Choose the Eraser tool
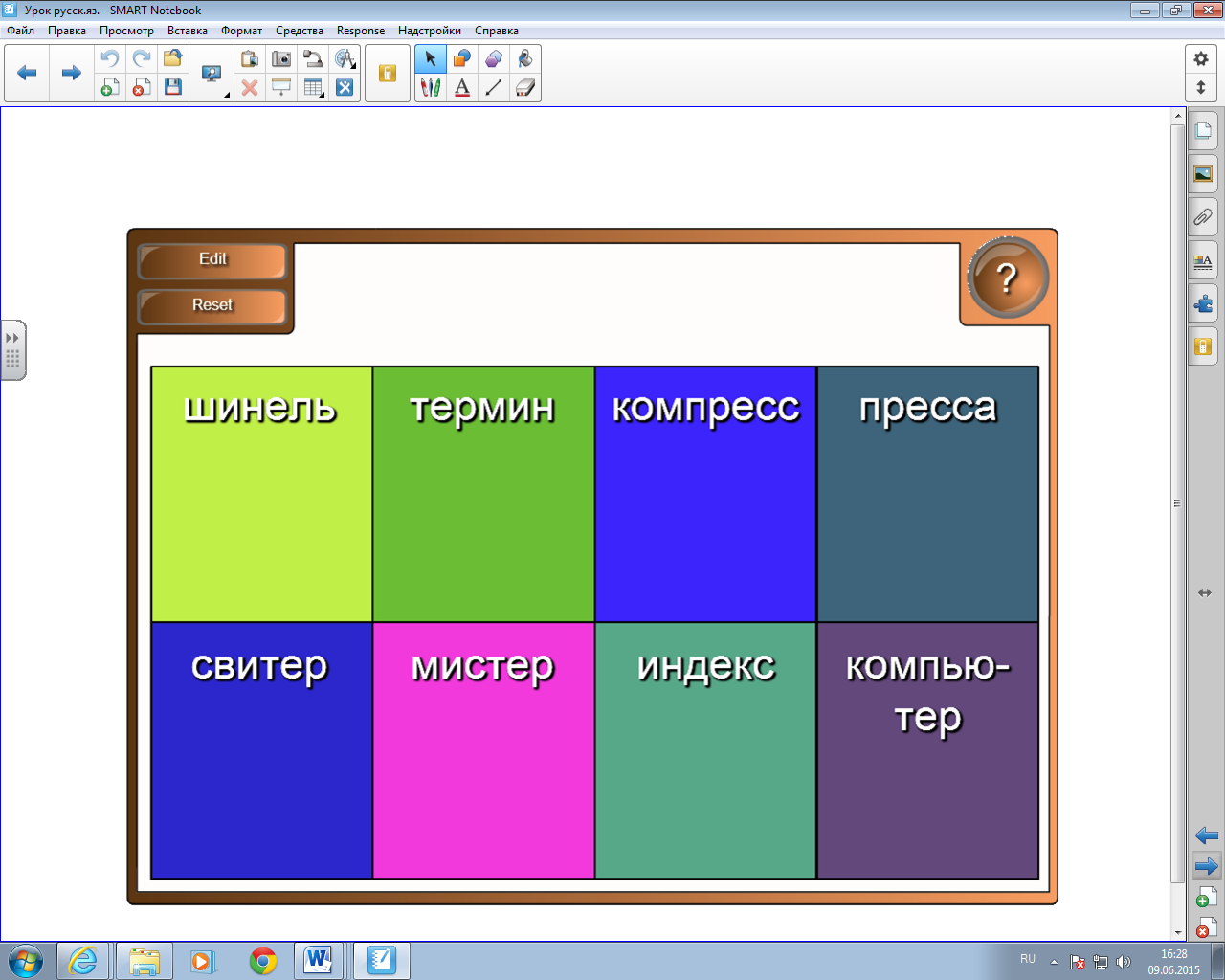Viewport: 1225px width, 980px height. pyautogui.click(x=524, y=88)
